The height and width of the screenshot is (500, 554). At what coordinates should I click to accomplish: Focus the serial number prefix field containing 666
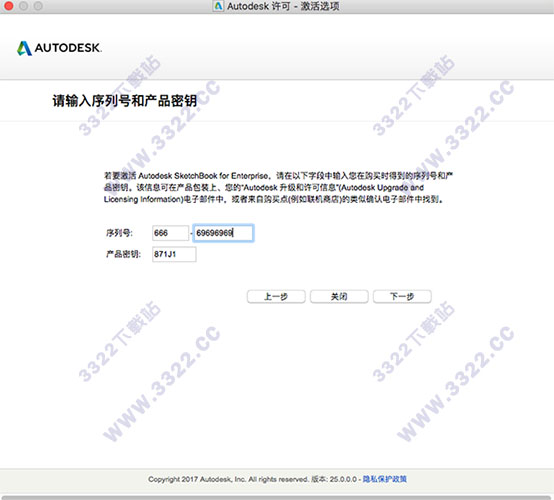click(x=171, y=233)
